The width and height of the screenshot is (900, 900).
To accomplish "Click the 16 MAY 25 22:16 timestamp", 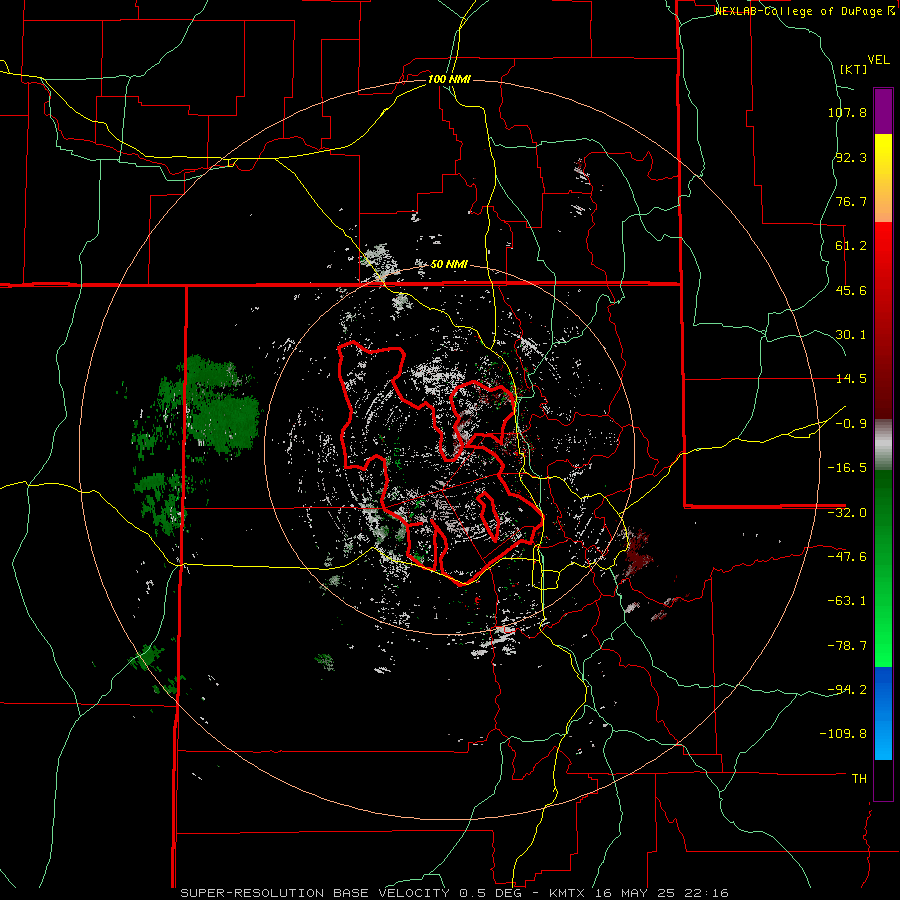I will (x=660, y=893).
